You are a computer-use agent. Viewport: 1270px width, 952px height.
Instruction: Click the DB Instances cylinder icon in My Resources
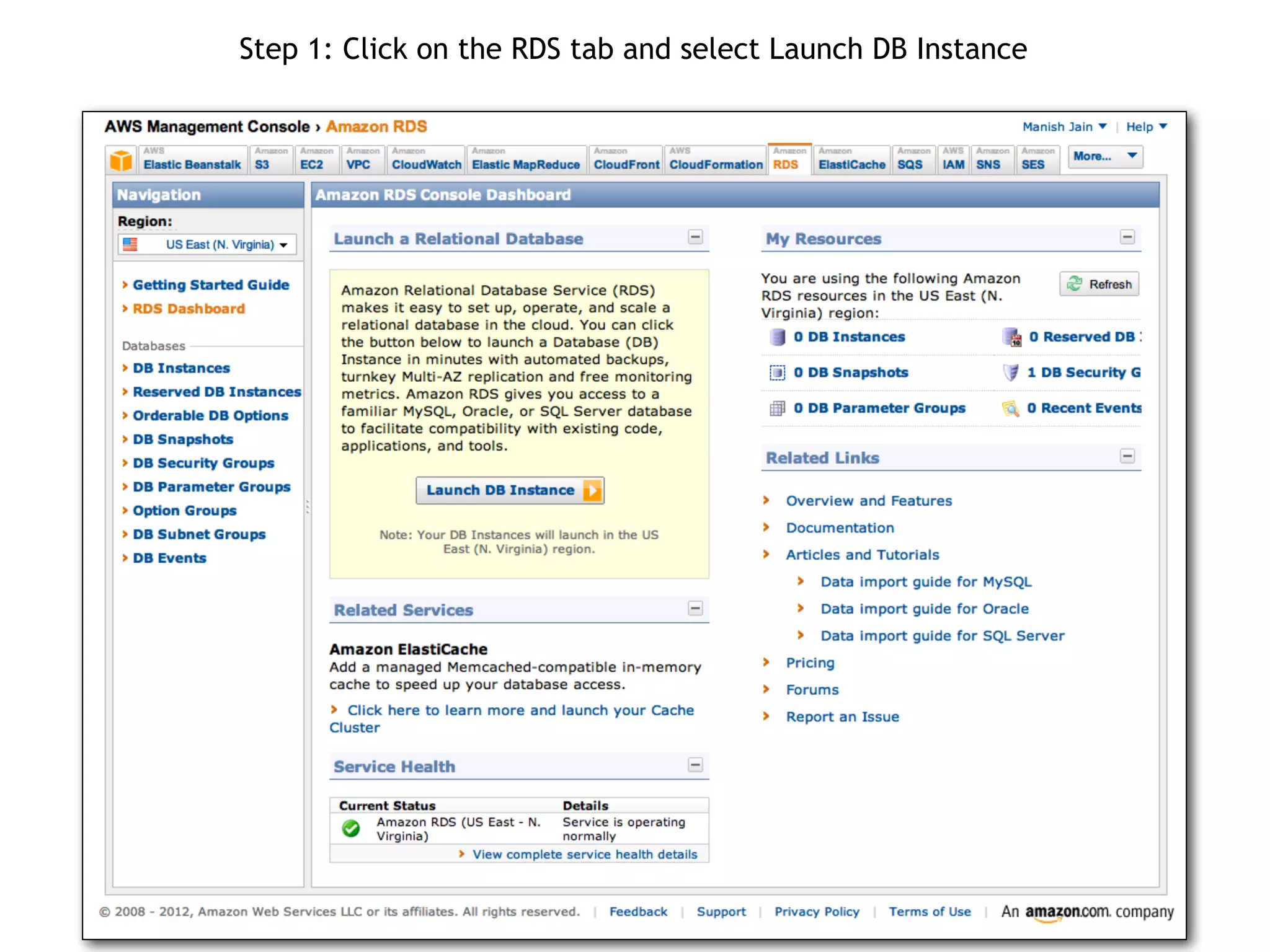[x=777, y=337]
